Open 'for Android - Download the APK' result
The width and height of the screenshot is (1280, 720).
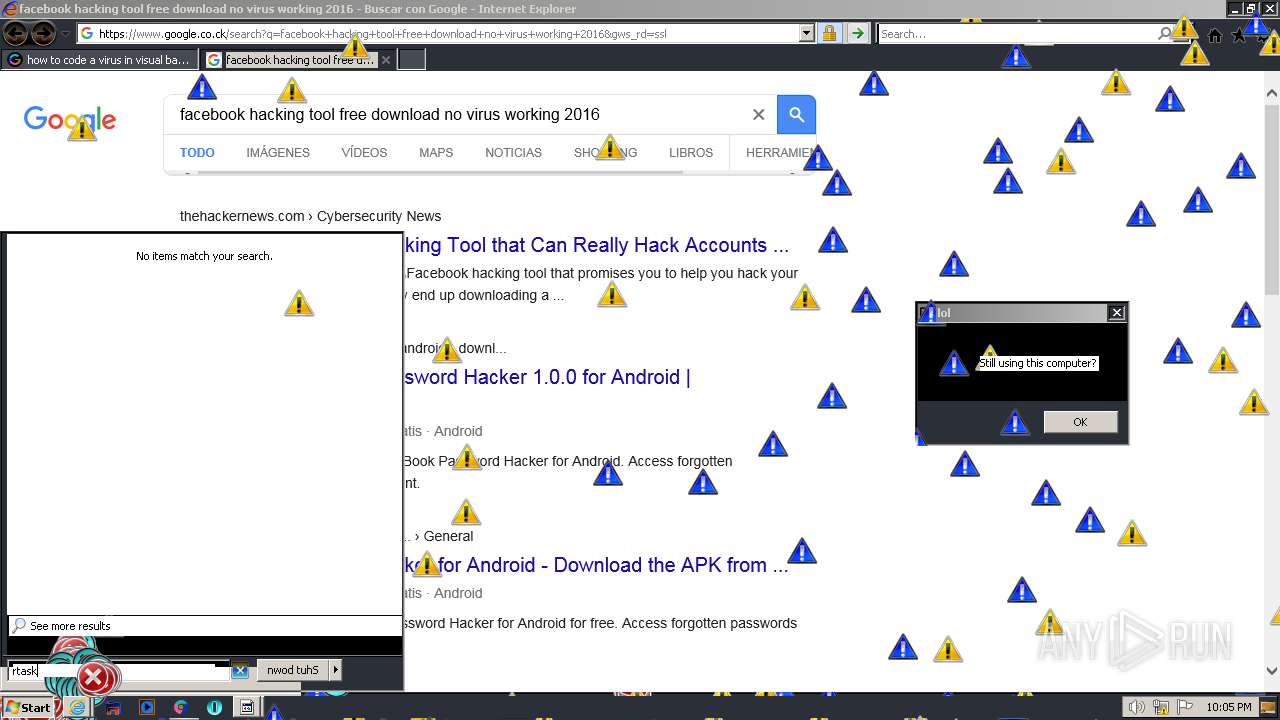tap(597, 565)
